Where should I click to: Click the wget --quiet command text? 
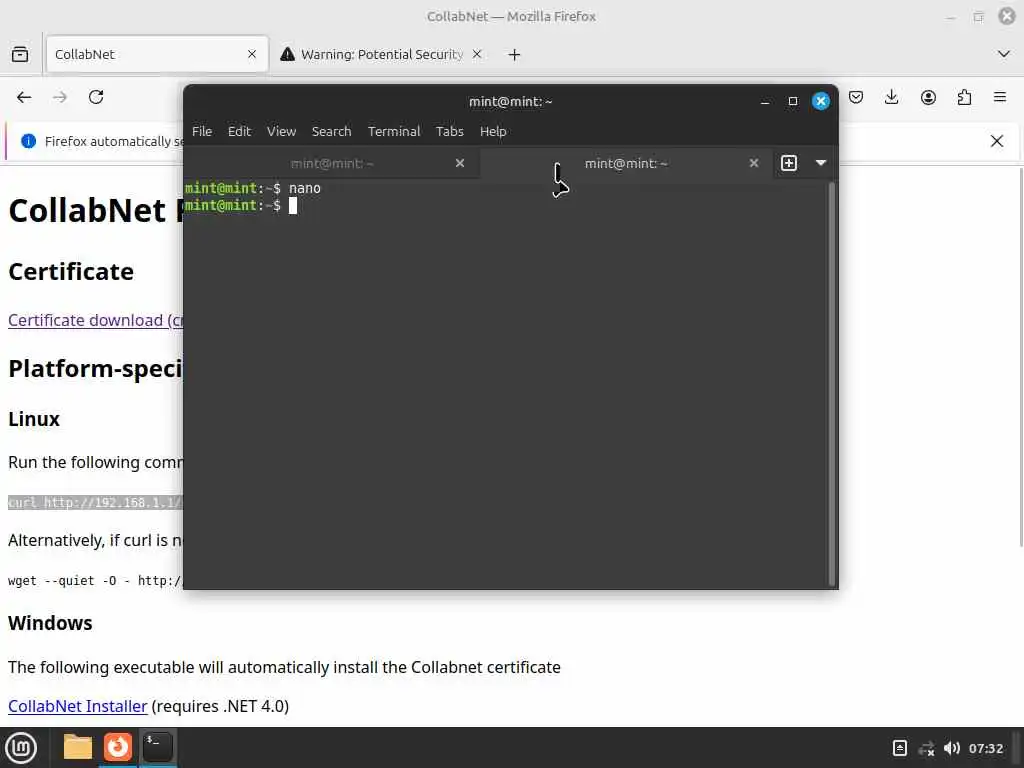(x=95, y=581)
